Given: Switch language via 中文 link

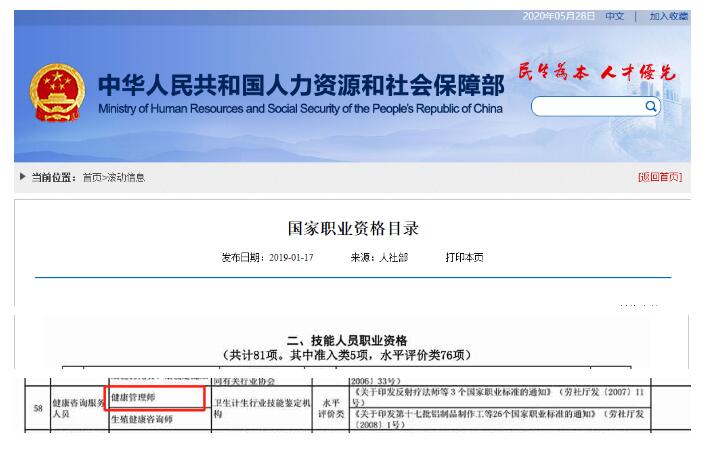Looking at the screenshot, I should [x=614, y=17].
